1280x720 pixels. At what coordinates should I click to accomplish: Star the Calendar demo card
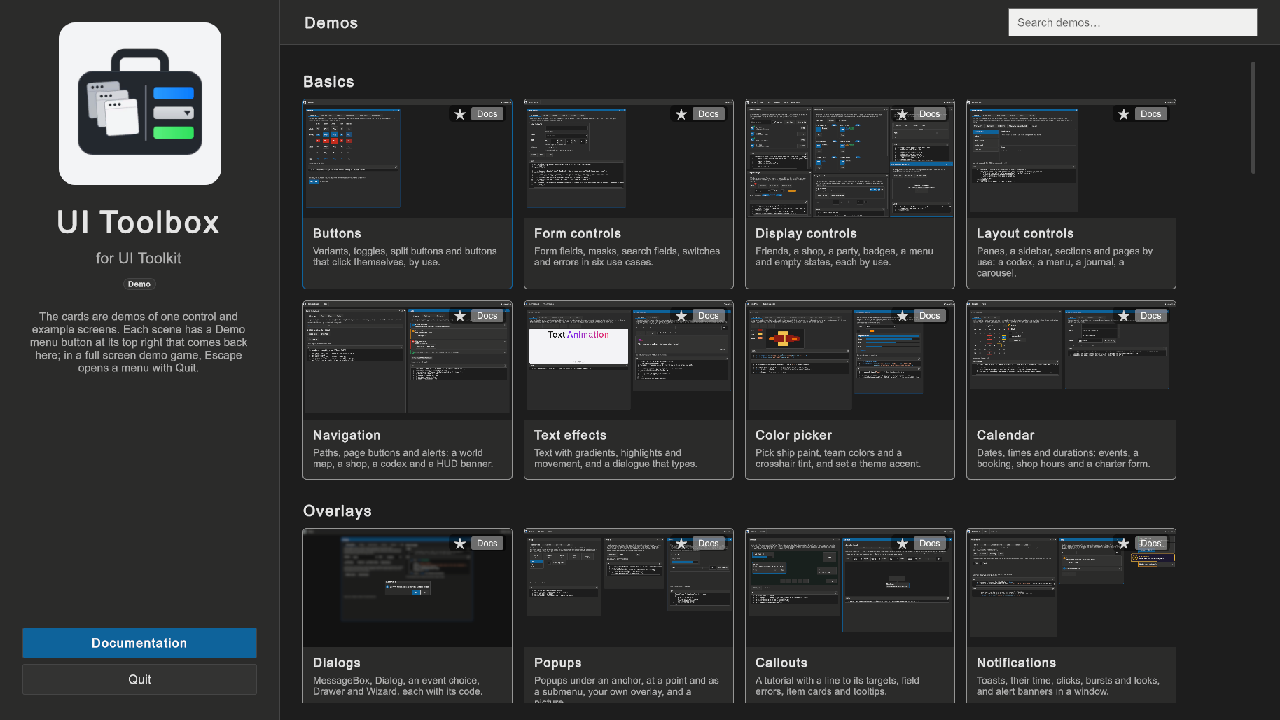(x=1124, y=316)
